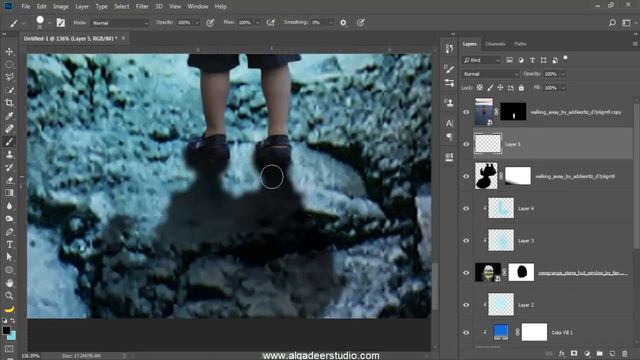Viewport: 640px width, 360px height.
Task: Open layer blend mode Normal dropdown
Action: pyautogui.click(x=491, y=74)
